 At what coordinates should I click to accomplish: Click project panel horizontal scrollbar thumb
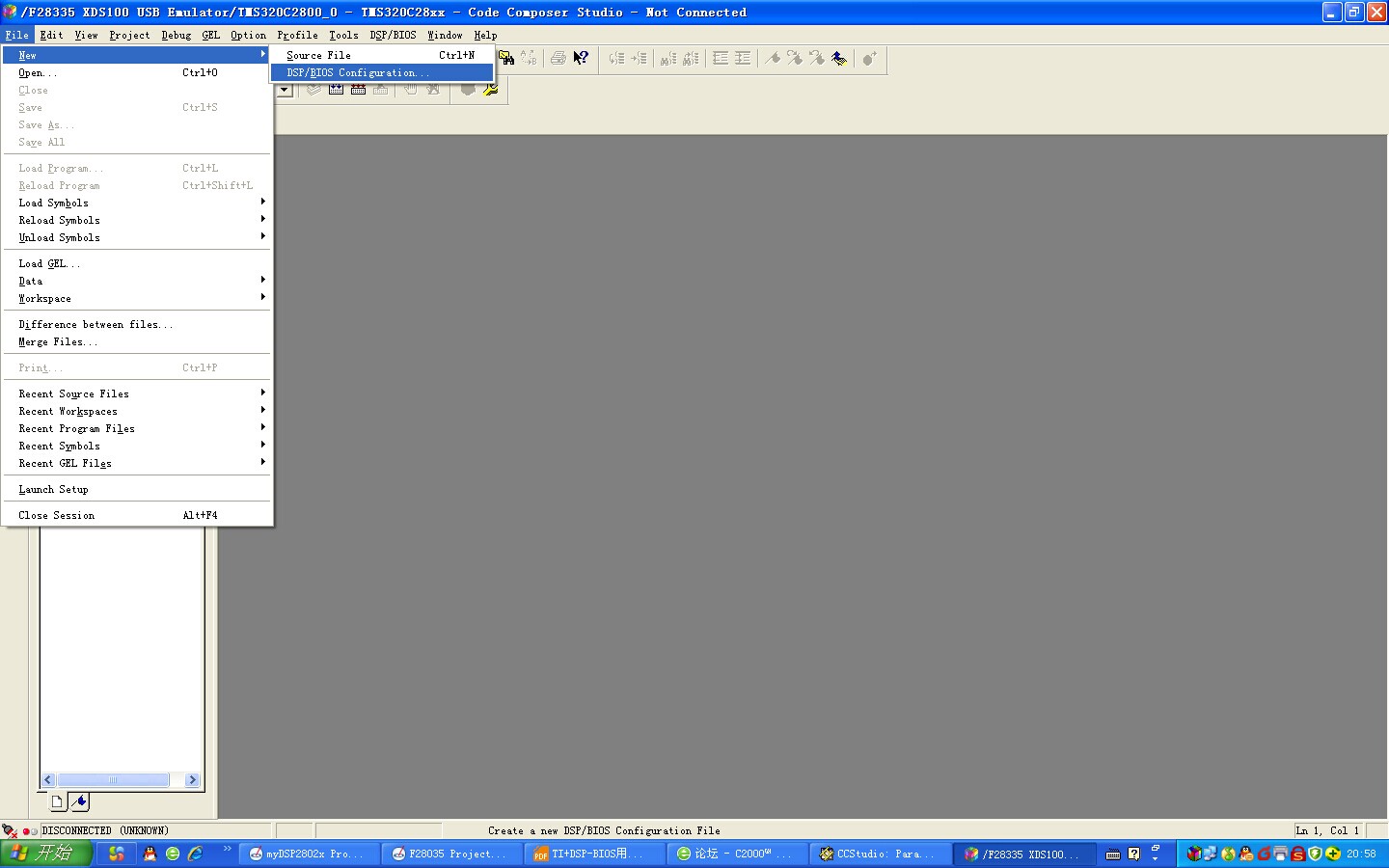click(113, 779)
